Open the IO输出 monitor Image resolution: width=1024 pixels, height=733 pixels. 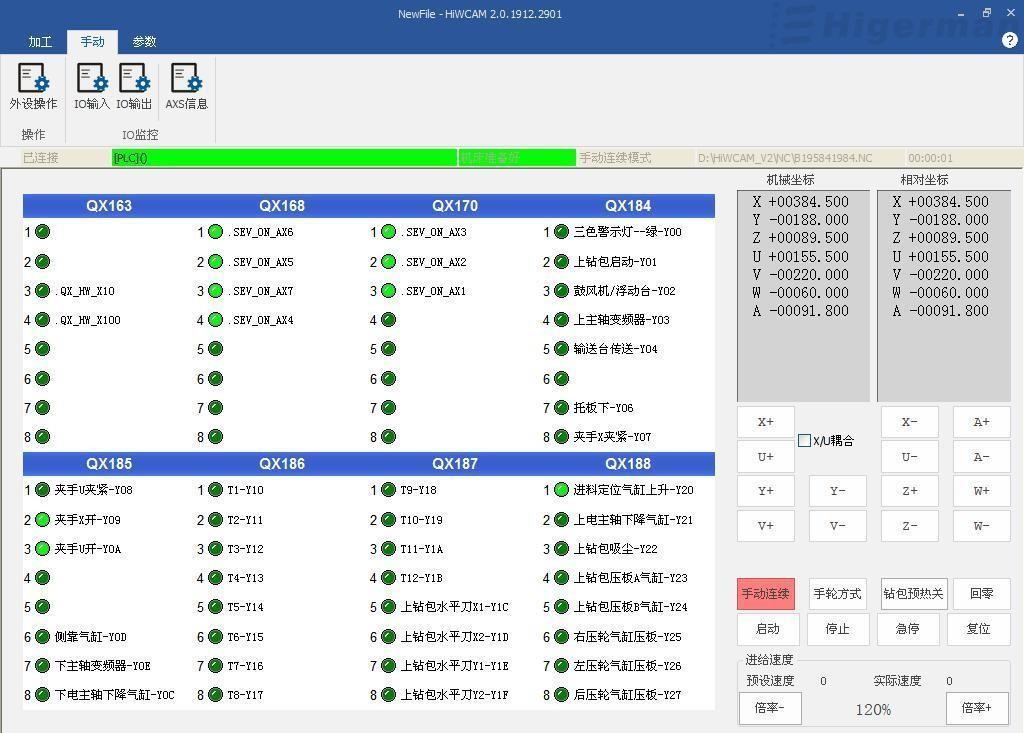coord(135,86)
